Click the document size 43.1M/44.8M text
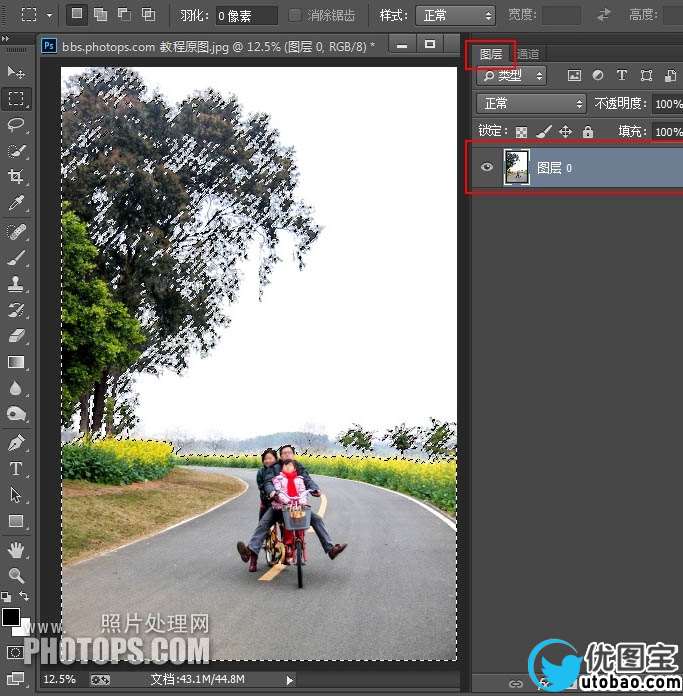The height and width of the screenshot is (696, 683). (x=197, y=679)
